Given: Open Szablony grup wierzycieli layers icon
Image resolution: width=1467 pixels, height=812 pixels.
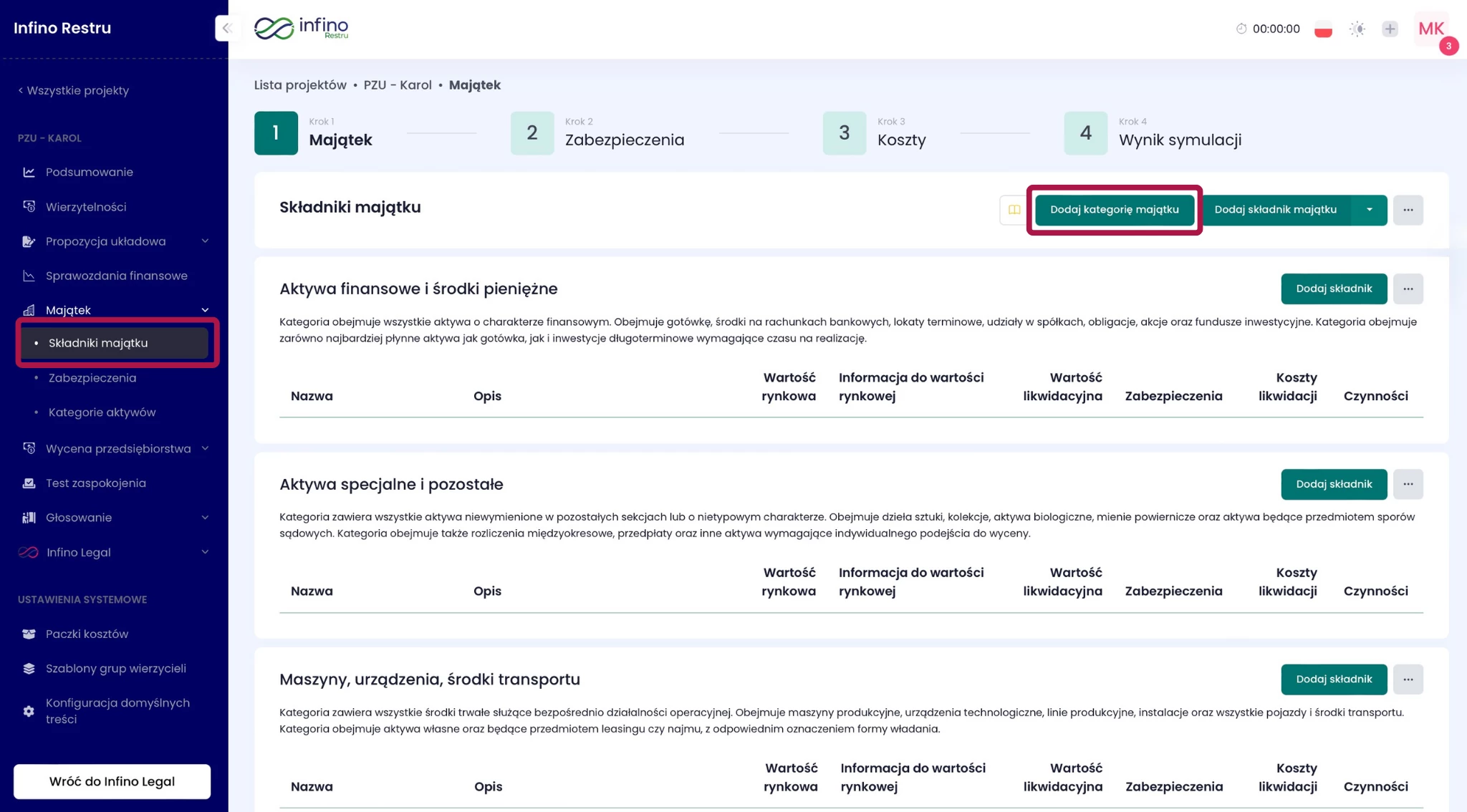Looking at the screenshot, I should (x=29, y=668).
